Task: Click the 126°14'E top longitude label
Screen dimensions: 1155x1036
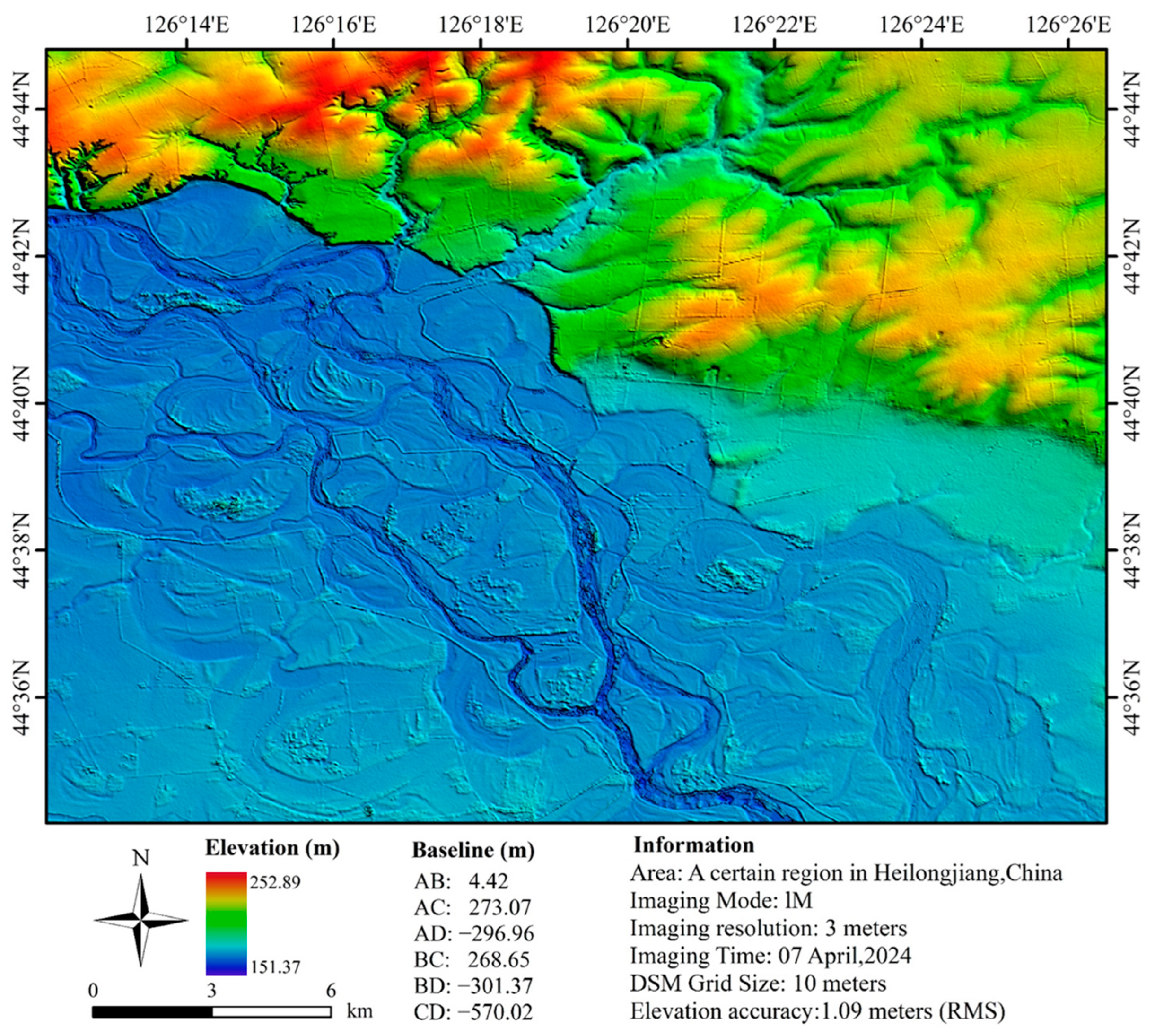Action: click(x=187, y=26)
